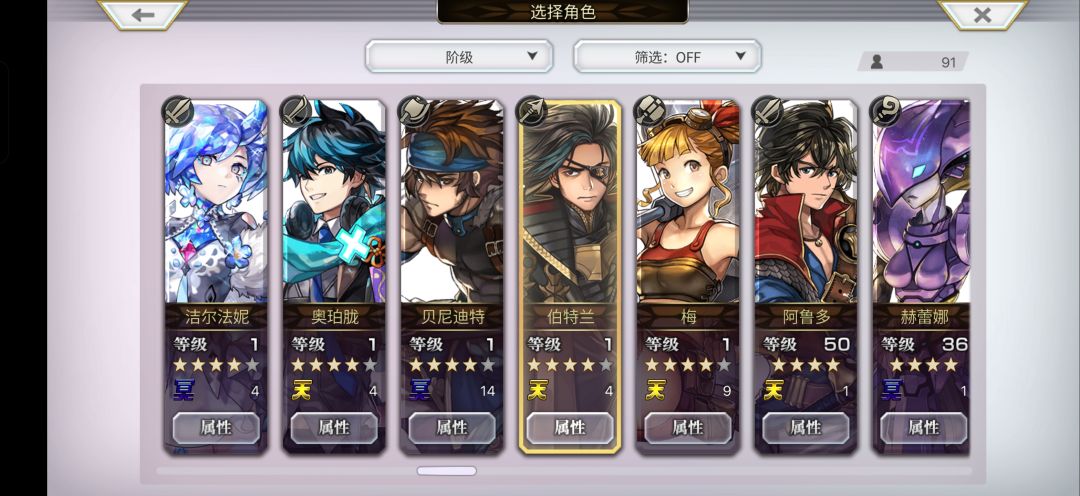Click the 天 element icon on 奥珀胧
The height and width of the screenshot is (496, 1080).
pos(302,390)
